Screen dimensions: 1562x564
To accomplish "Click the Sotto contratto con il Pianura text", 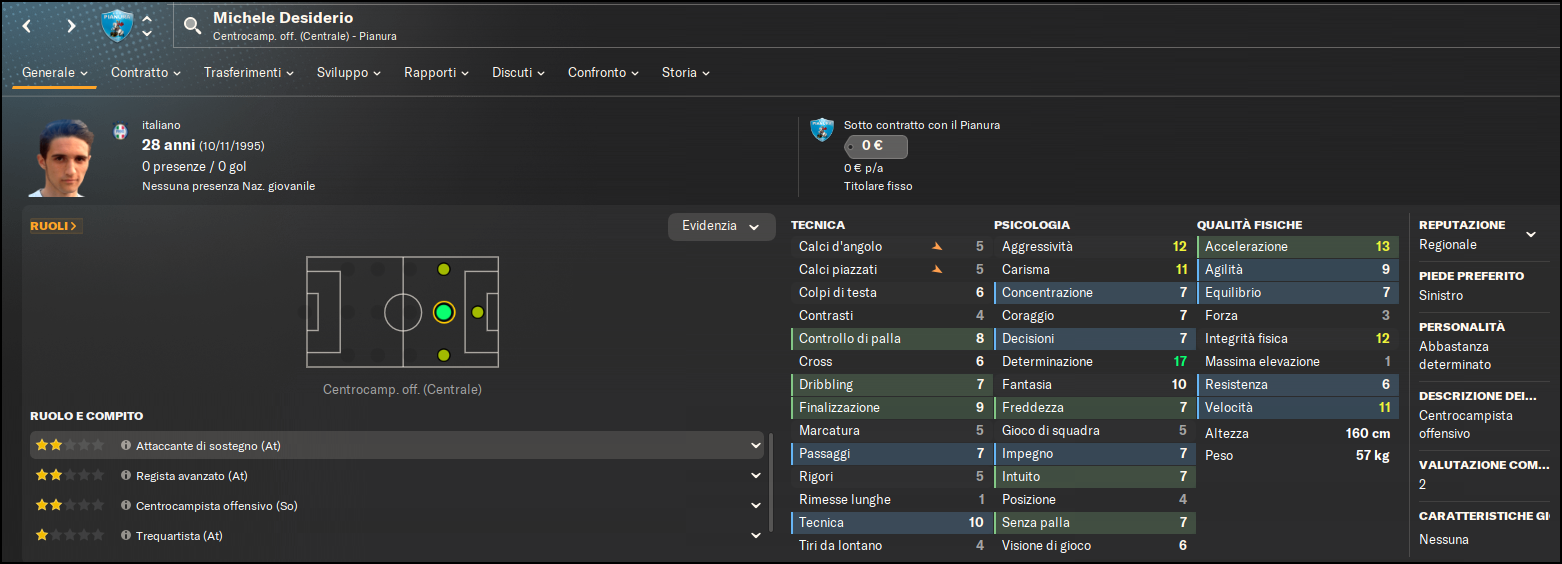I will click(922, 125).
